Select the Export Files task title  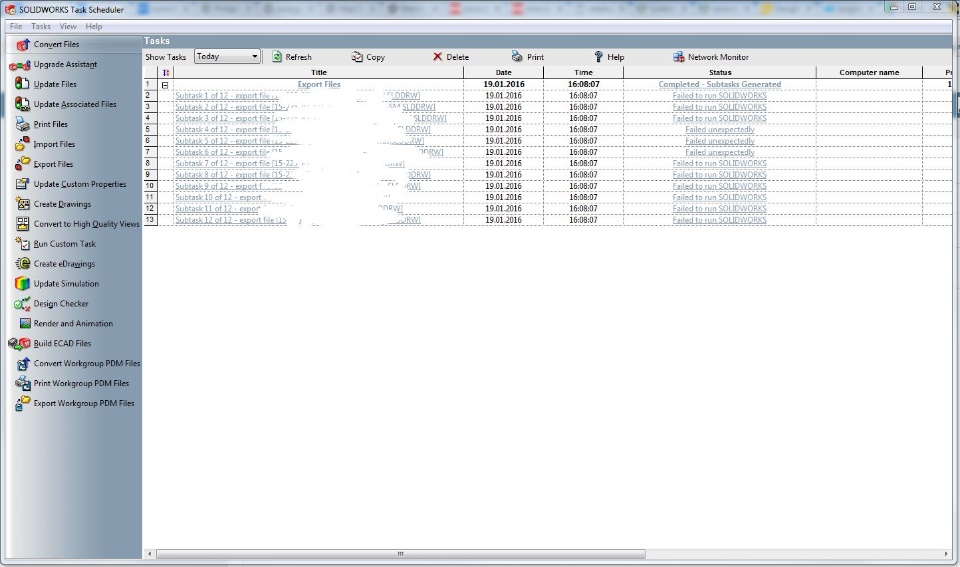[x=318, y=84]
